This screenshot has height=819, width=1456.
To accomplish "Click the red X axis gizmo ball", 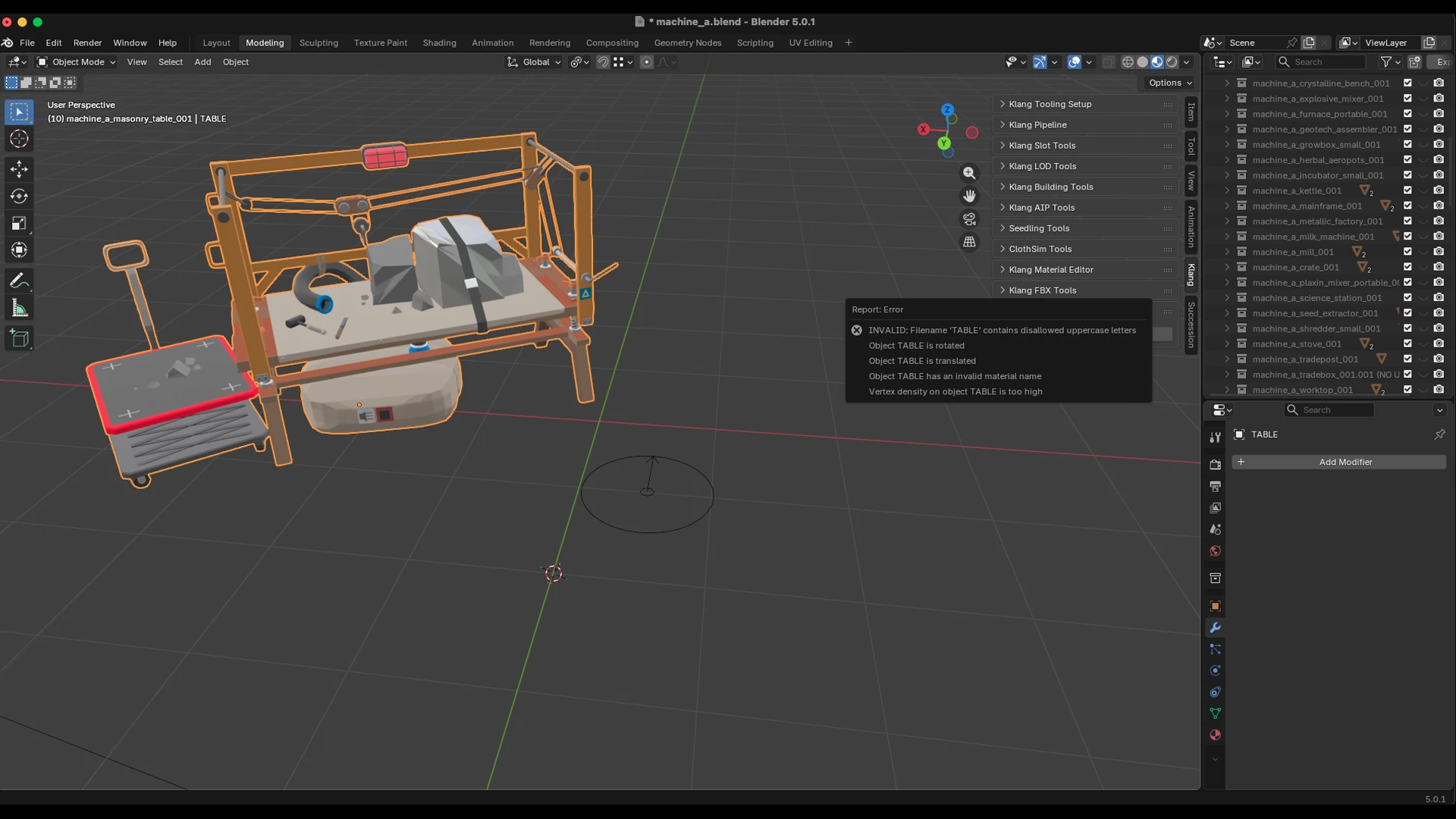I will click(x=923, y=130).
